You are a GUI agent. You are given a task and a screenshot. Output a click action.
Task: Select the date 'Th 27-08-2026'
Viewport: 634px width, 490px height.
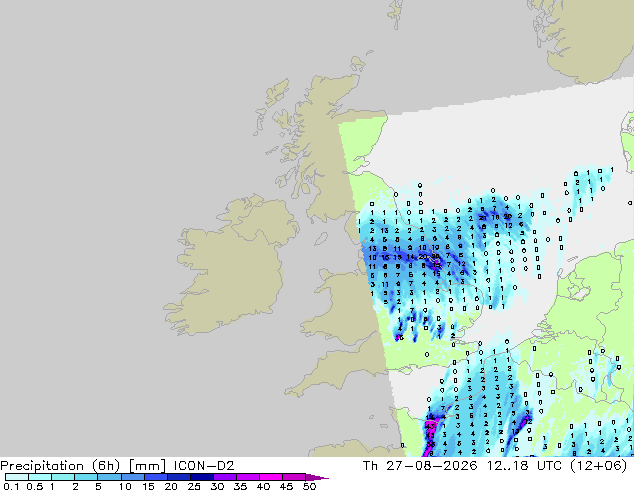420,466
